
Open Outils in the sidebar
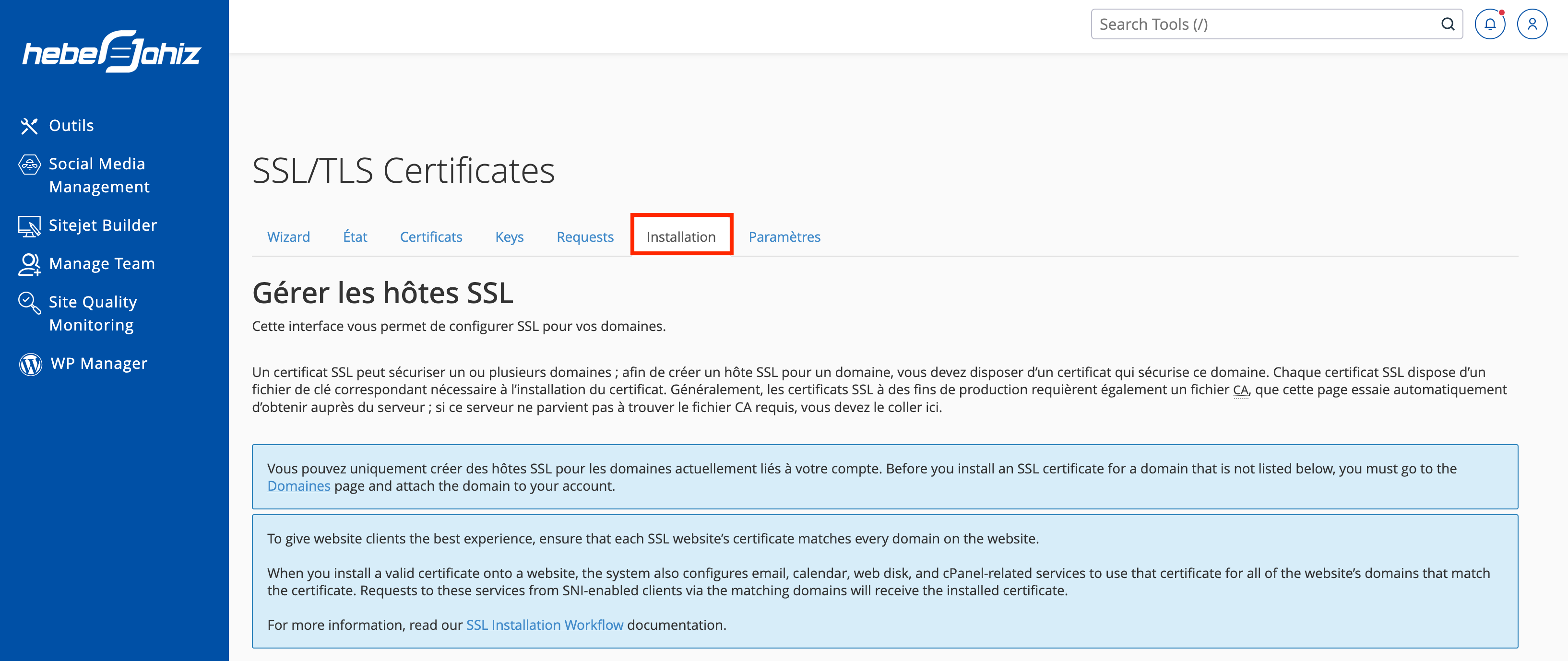(71, 125)
